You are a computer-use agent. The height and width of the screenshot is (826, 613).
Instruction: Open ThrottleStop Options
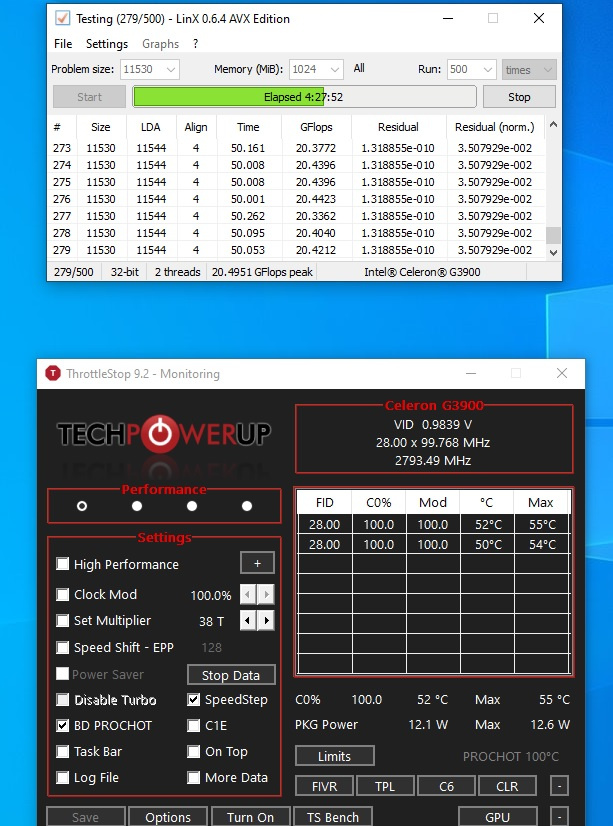tap(168, 817)
